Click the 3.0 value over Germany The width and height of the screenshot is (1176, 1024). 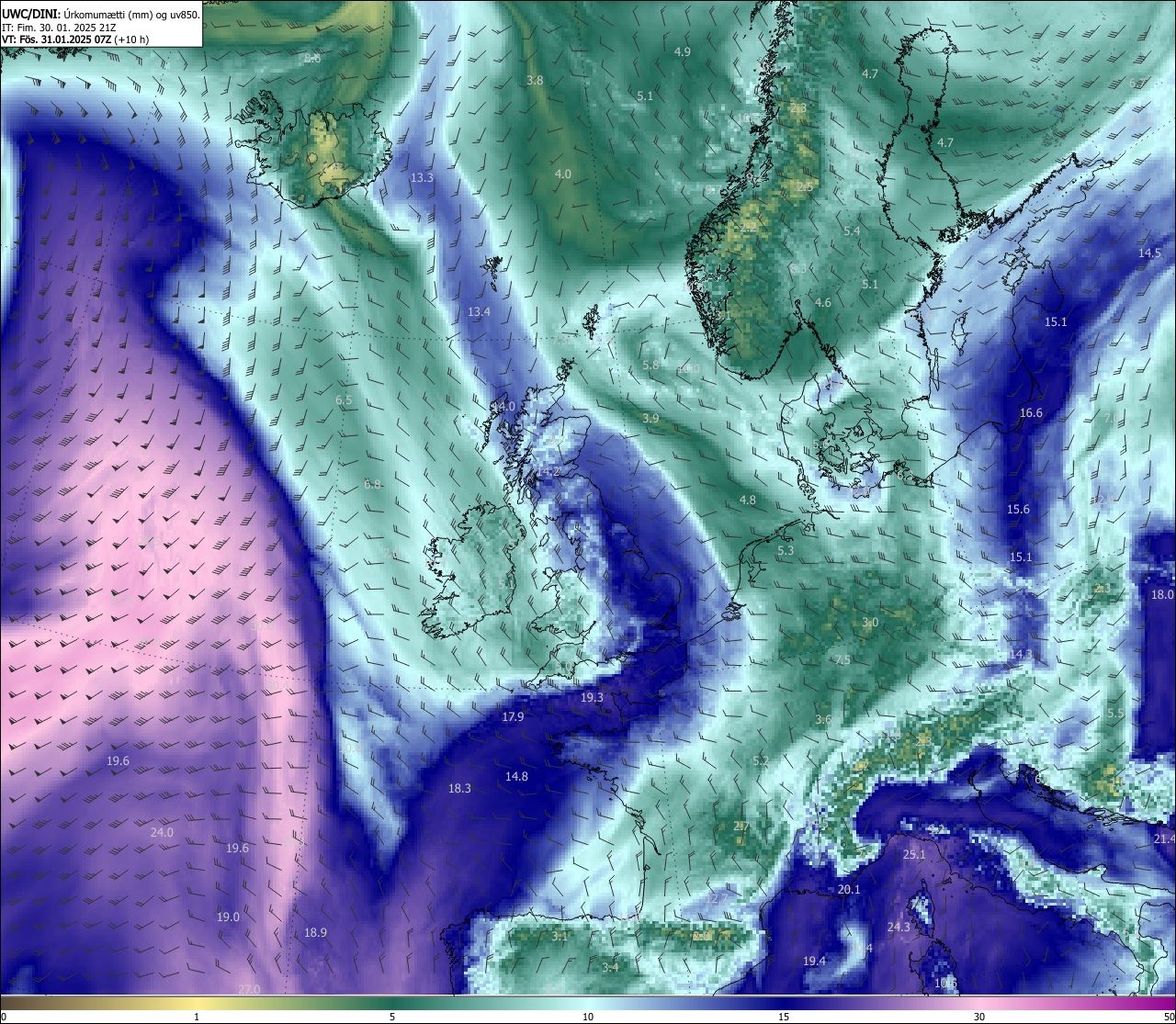coord(870,623)
